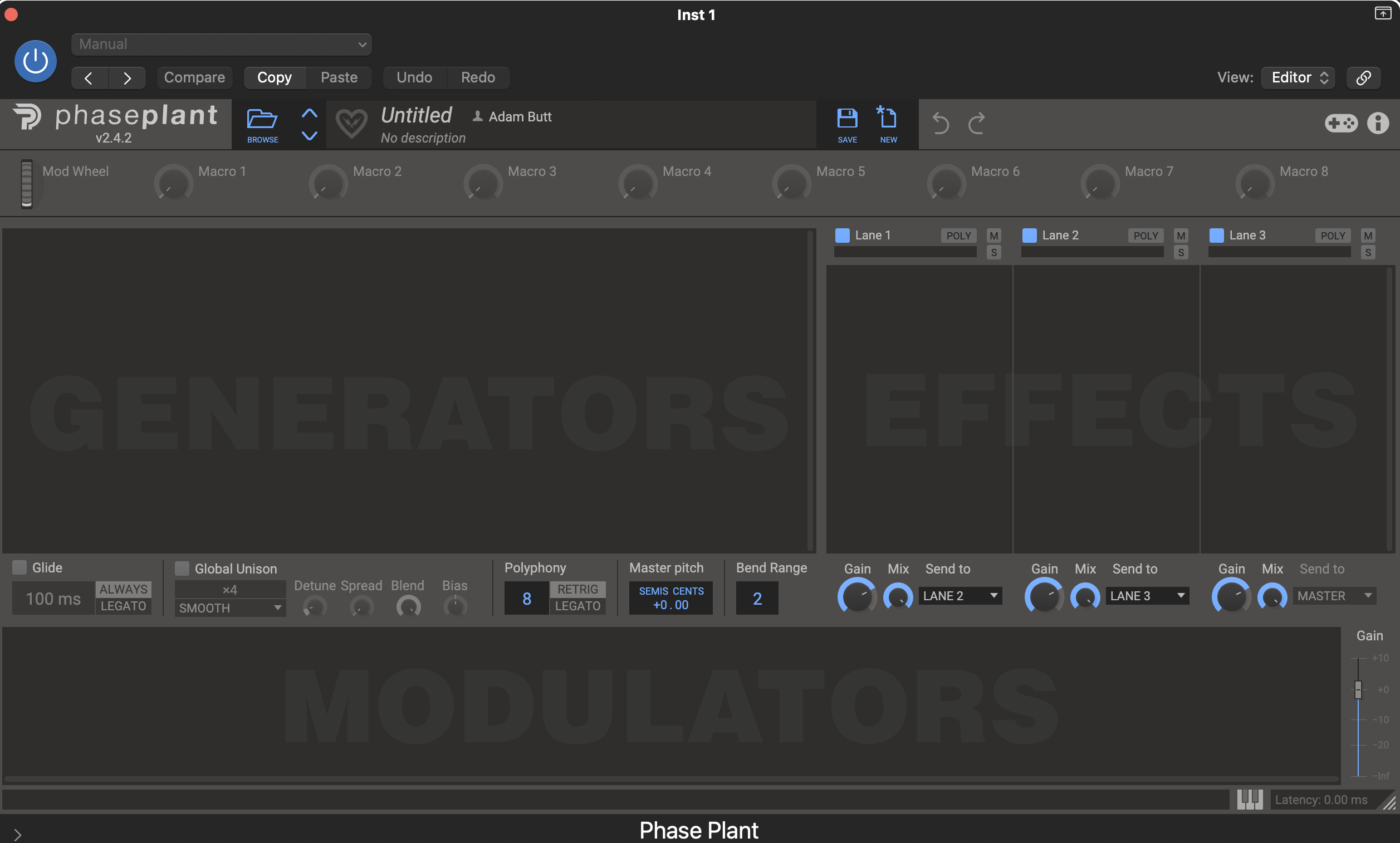Viewport: 1400px width, 843px height.
Task: Enable the Glide checkbox
Action: (19, 567)
